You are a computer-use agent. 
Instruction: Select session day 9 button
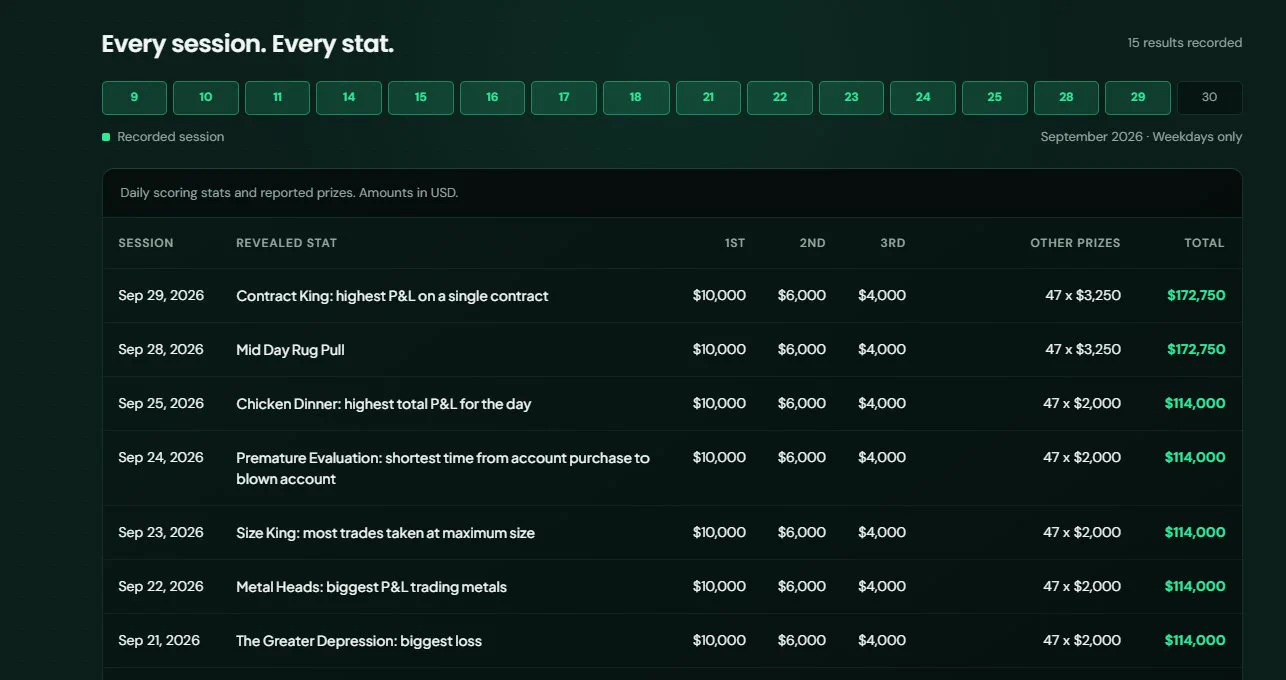(x=134, y=98)
